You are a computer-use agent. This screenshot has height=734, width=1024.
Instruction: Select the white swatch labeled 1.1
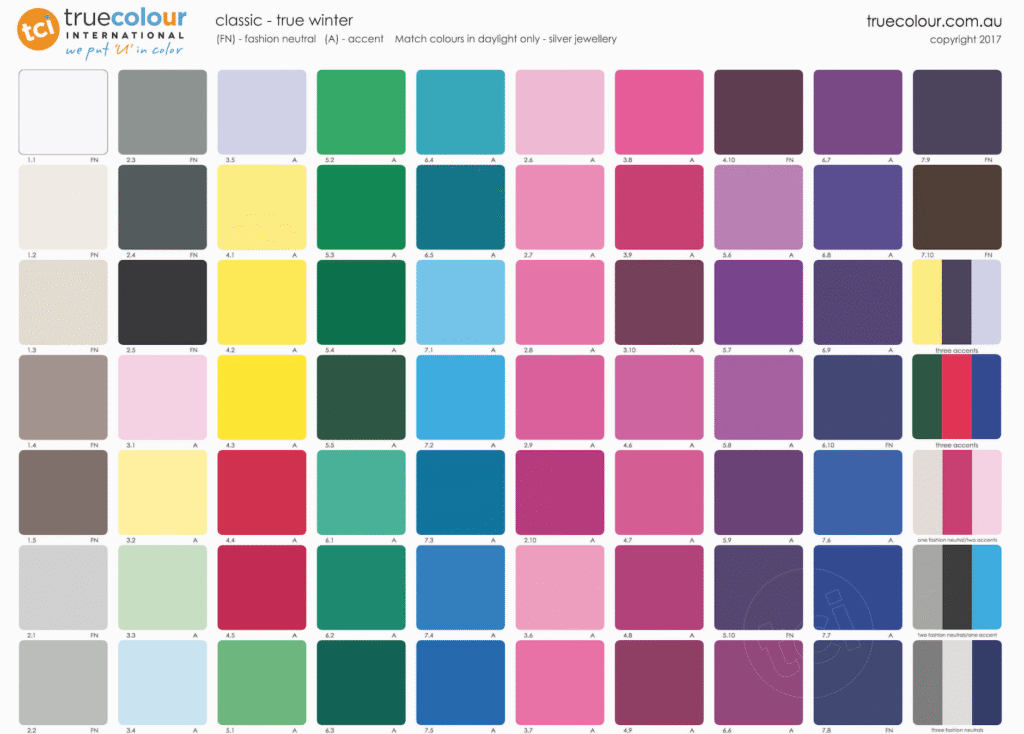63,112
